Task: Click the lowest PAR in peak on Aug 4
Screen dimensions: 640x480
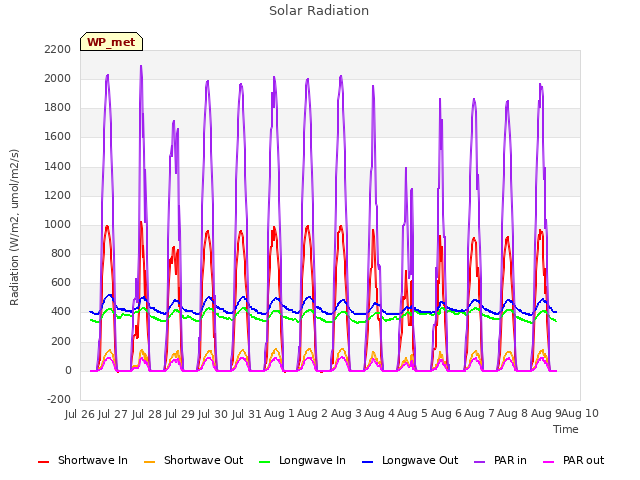Action: 406,168
